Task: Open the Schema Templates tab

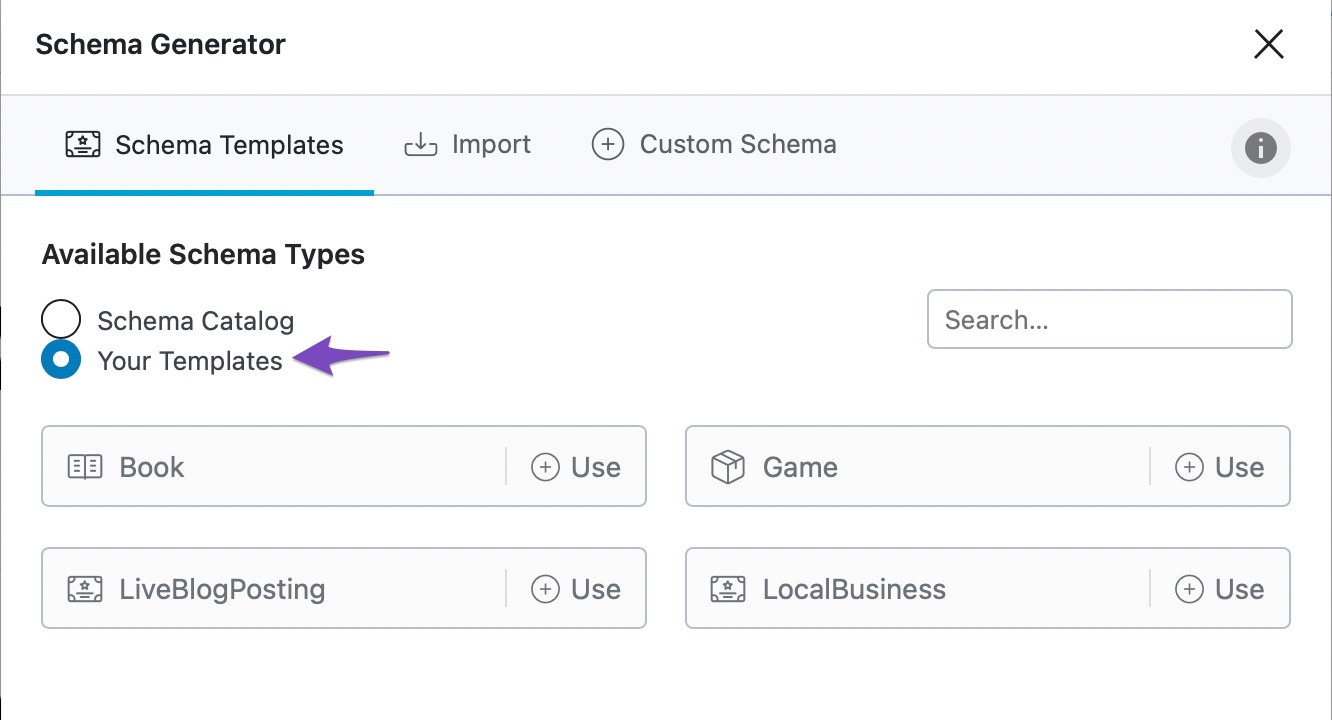Action: (205, 145)
